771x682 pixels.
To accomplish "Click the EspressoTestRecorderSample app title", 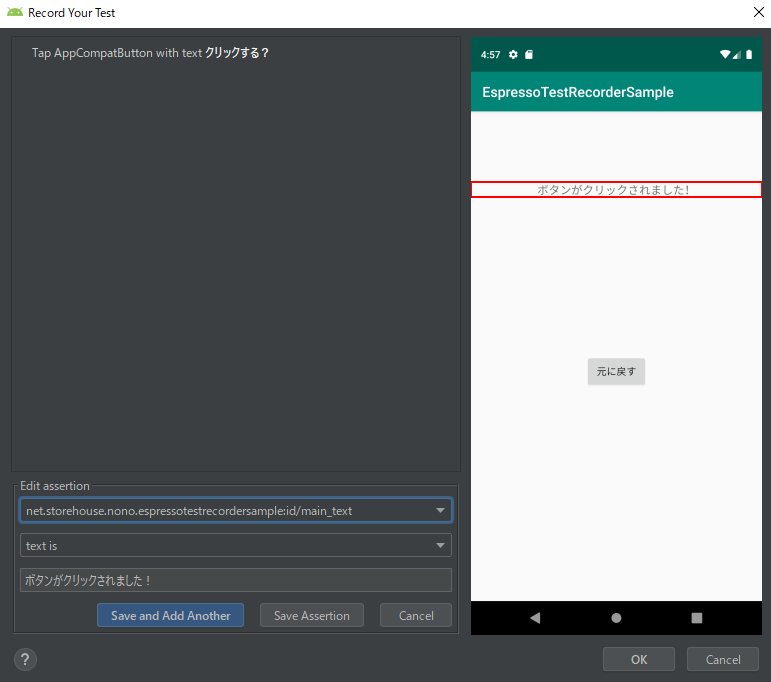I will pos(578,92).
